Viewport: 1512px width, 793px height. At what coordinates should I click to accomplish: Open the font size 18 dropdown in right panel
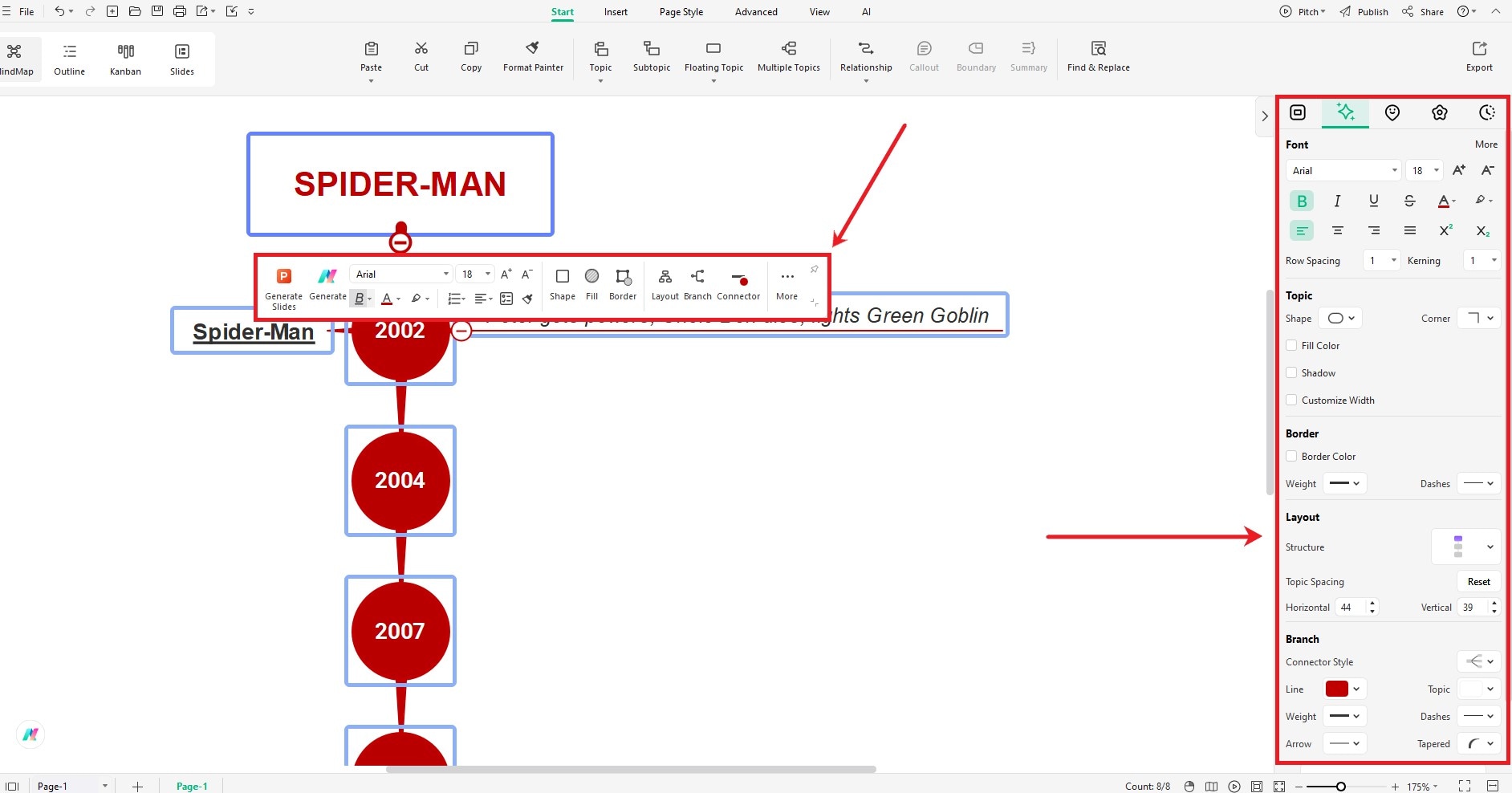(x=1425, y=170)
